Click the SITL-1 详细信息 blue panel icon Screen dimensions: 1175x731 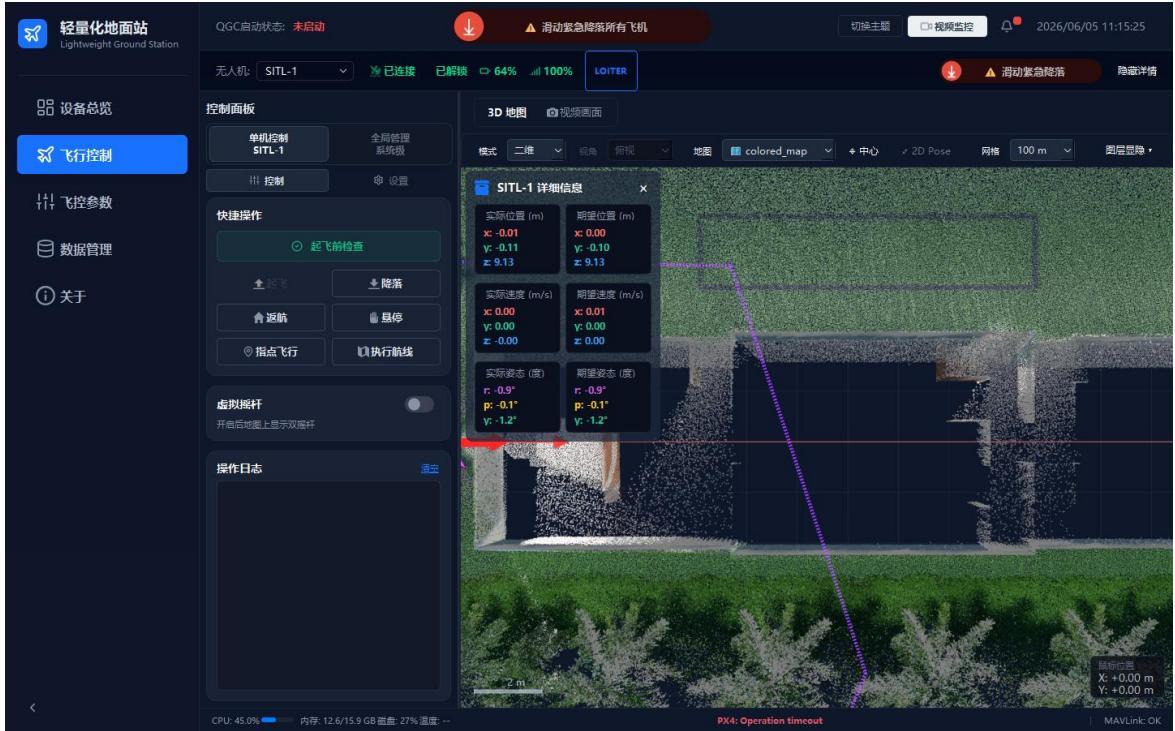pyautogui.click(x=482, y=187)
